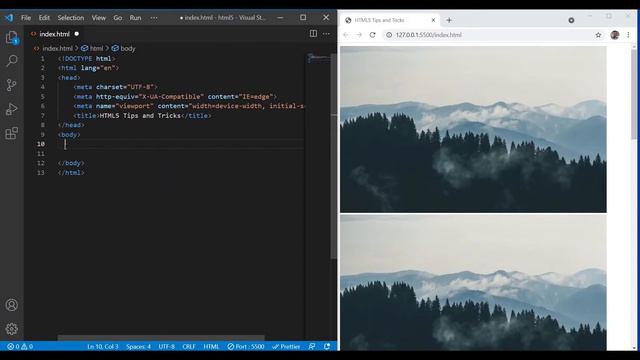Click the editor horizontal scrollbar
The height and width of the screenshot is (360, 640).
(x=161, y=338)
